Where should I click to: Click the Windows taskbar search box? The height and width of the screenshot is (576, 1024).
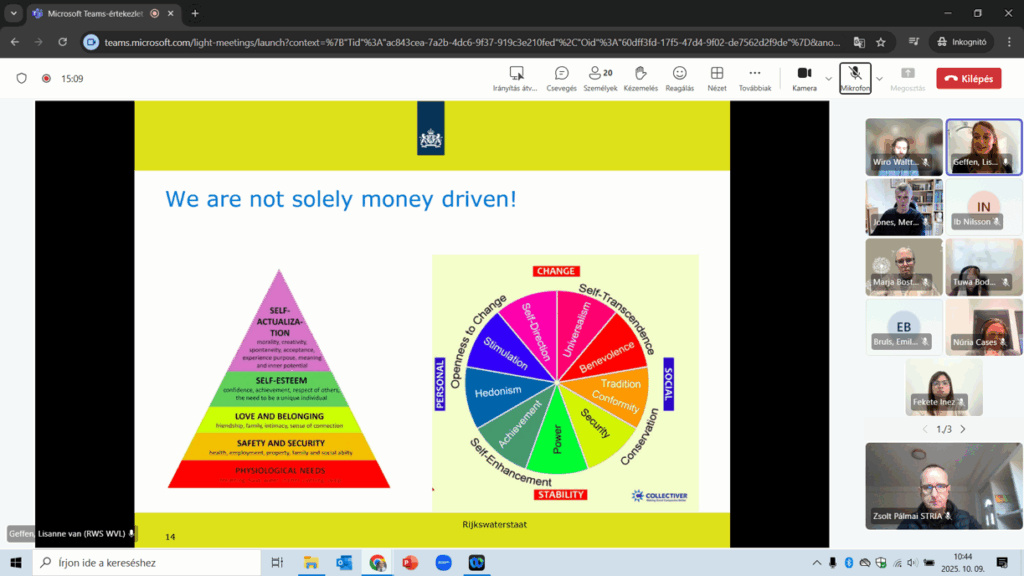145,563
